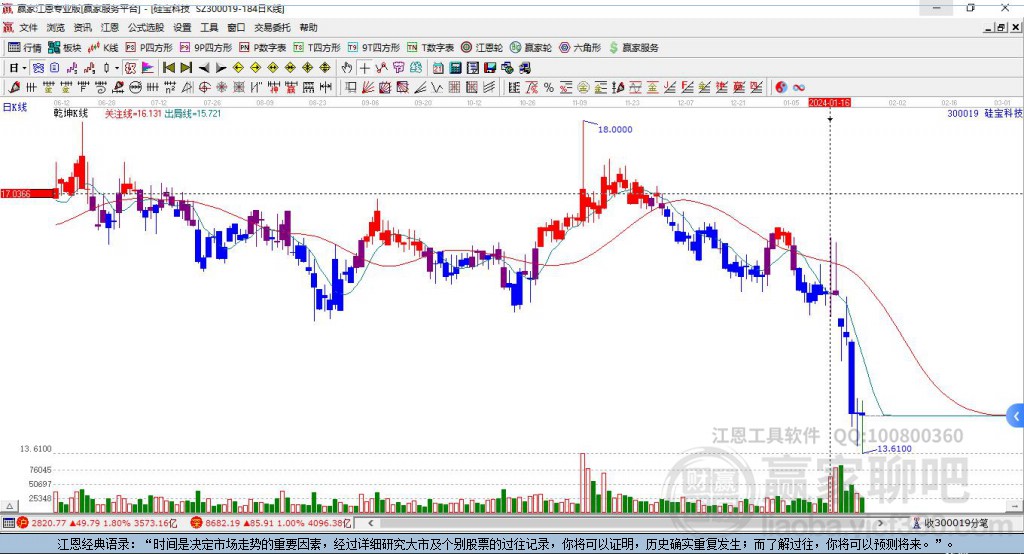The height and width of the screenshot is (554, 1024).
Task: Select the red F lines tool
Action: pyautogui.click(x=686, y=87)
